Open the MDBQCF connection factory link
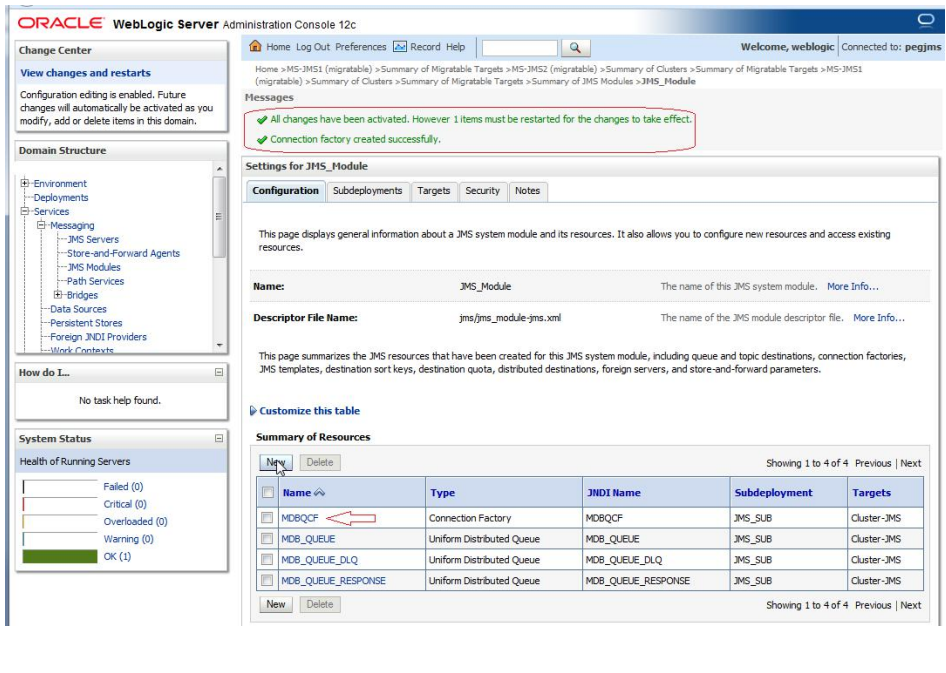 point(300,518)
